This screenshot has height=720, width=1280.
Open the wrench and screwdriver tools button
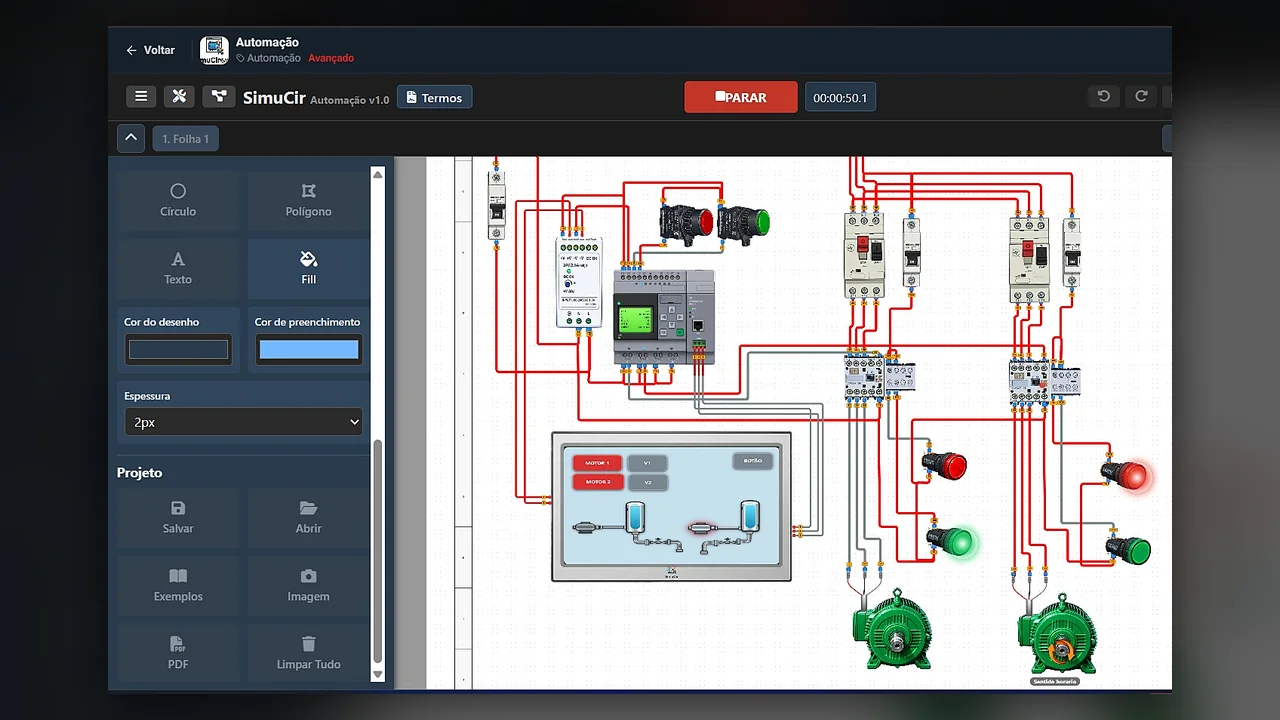(179, 96)
